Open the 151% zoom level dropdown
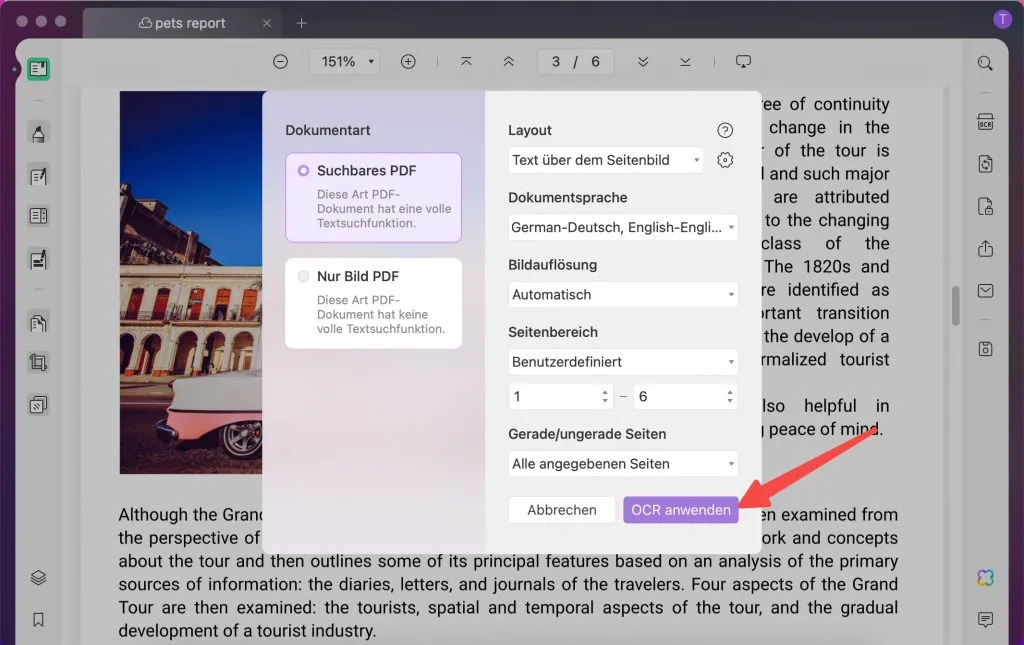 click(x=345, y=61)
